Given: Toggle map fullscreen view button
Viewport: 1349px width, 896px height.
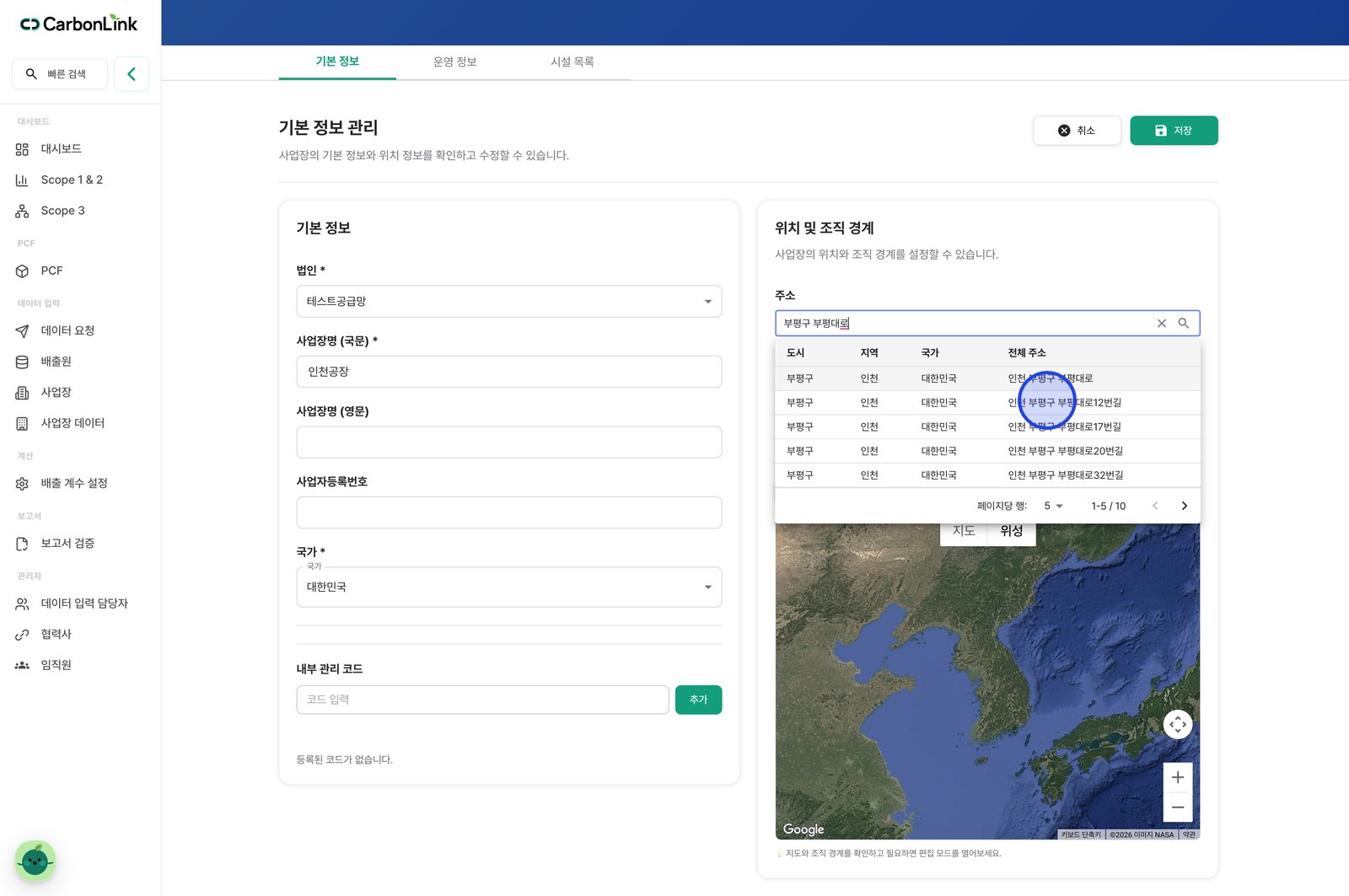Looking at the screenshot, I should pos(1178,724).
